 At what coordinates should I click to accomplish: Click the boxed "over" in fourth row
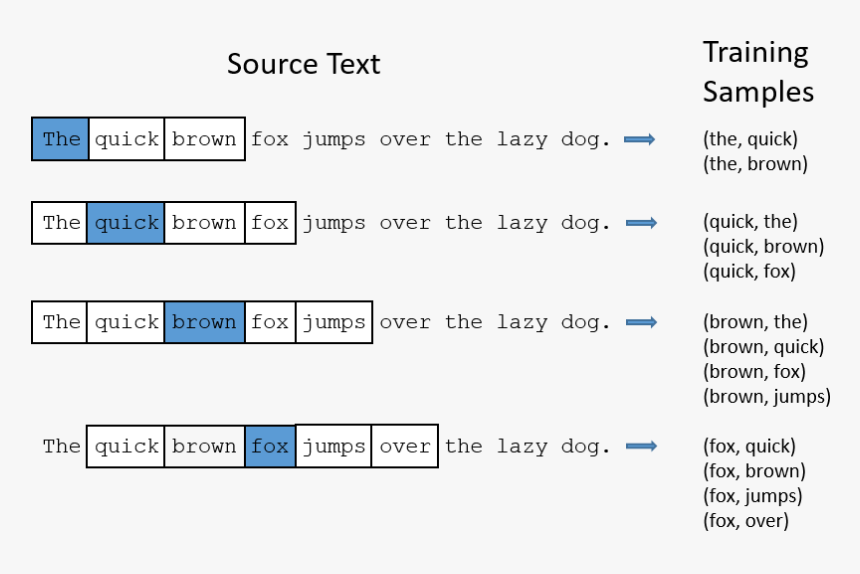click(x=405, y=446)
